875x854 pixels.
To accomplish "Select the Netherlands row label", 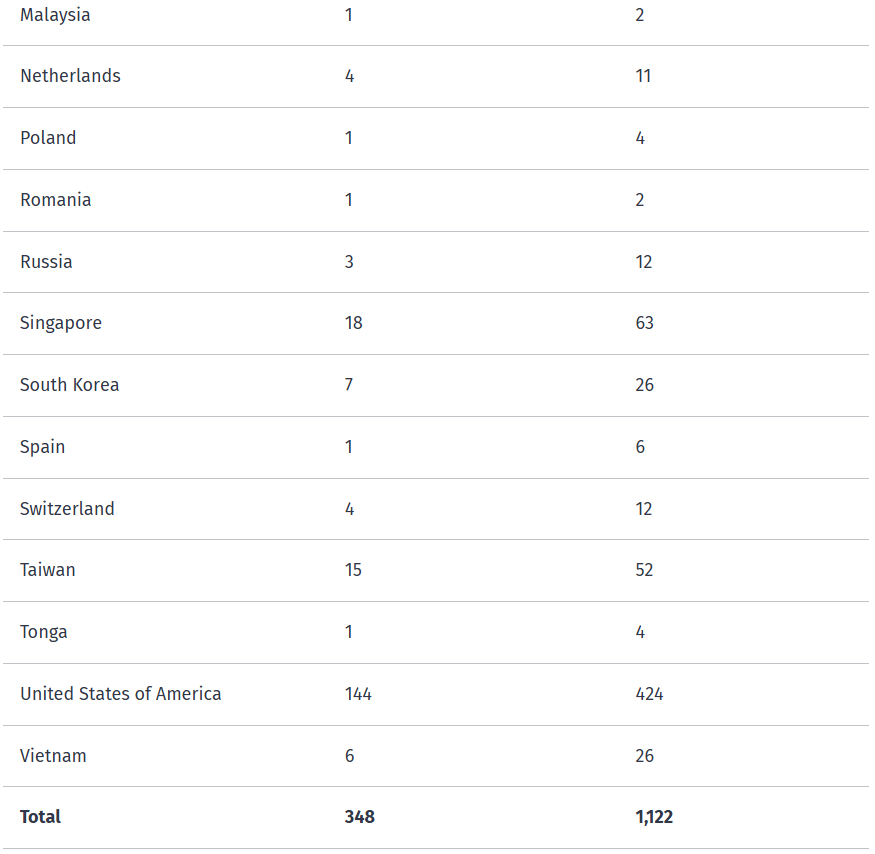I will coord(70,76).
